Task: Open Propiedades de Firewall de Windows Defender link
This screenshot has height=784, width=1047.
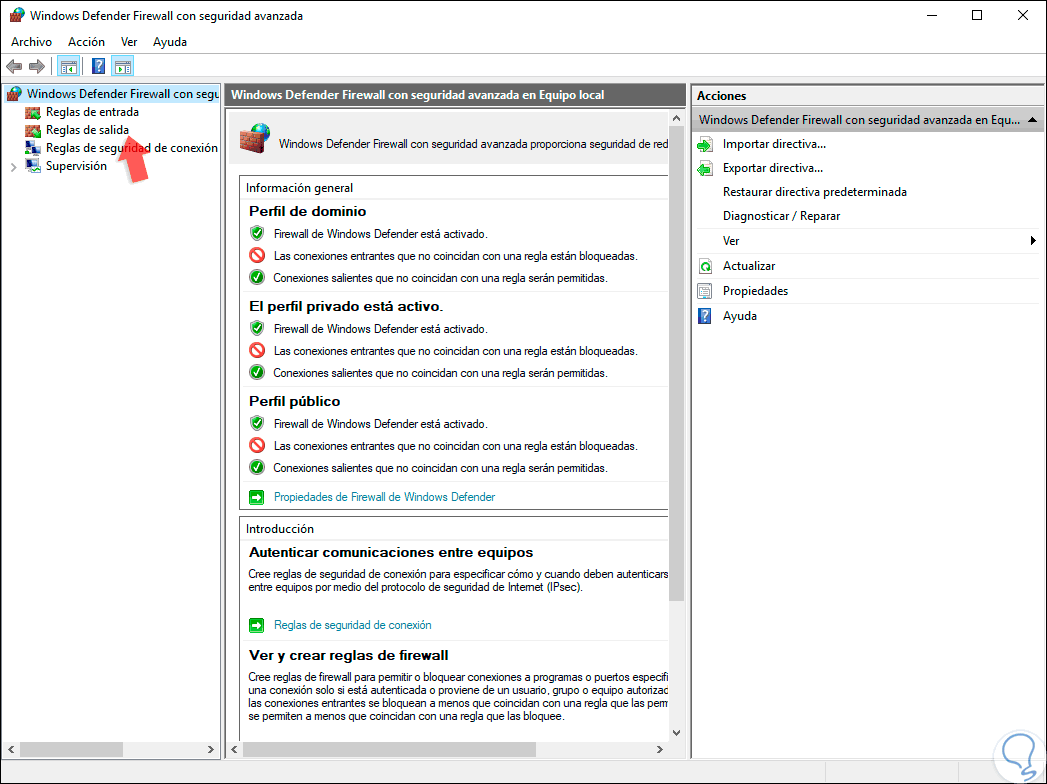Action: [385, 497]
